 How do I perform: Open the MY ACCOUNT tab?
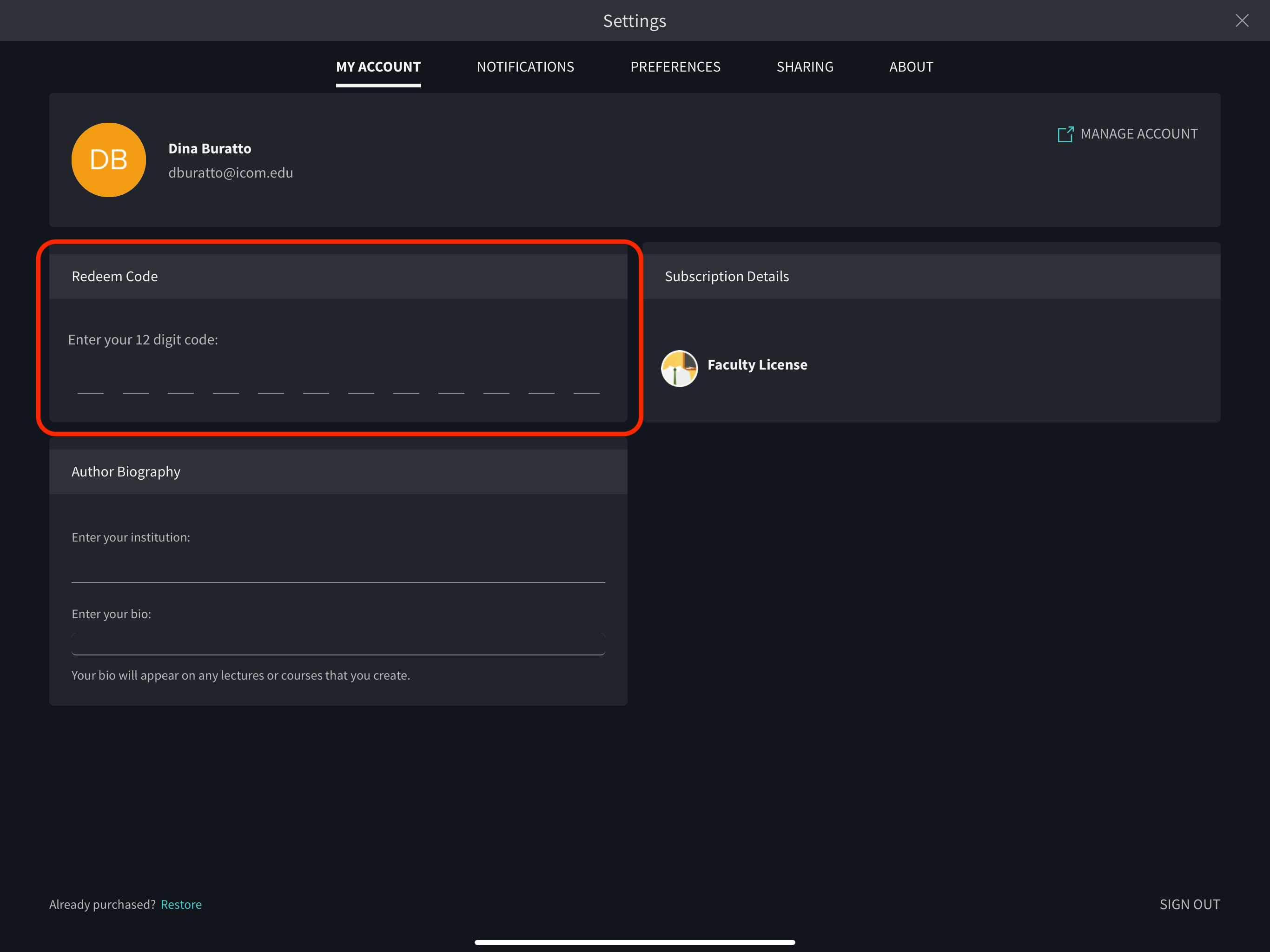(378, 67)
